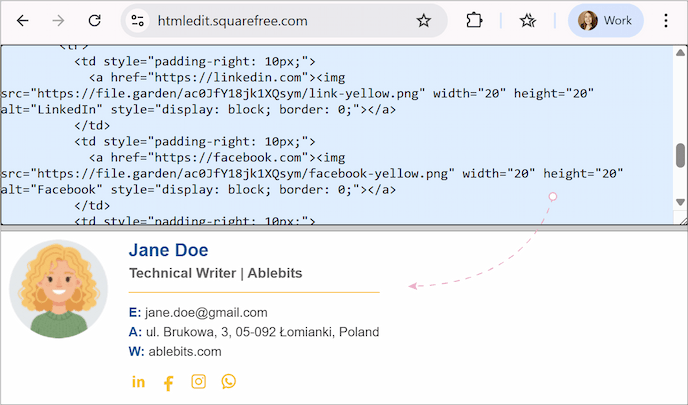688x405 pixels.
Task: Reload the htmledit page
Action: [x=94, y=21]
